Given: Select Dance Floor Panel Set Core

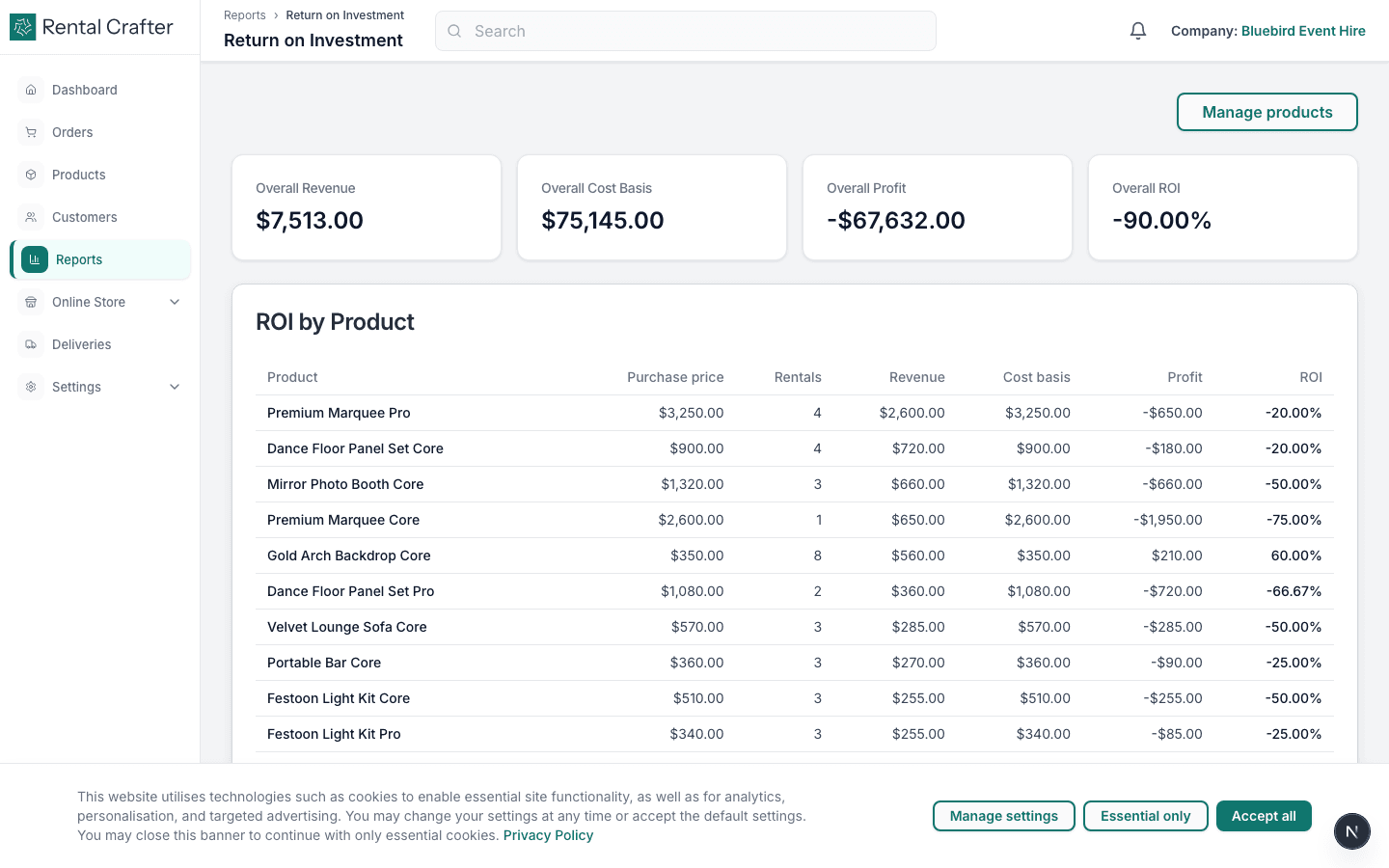Looking at the screenshot, I should 355,448.
